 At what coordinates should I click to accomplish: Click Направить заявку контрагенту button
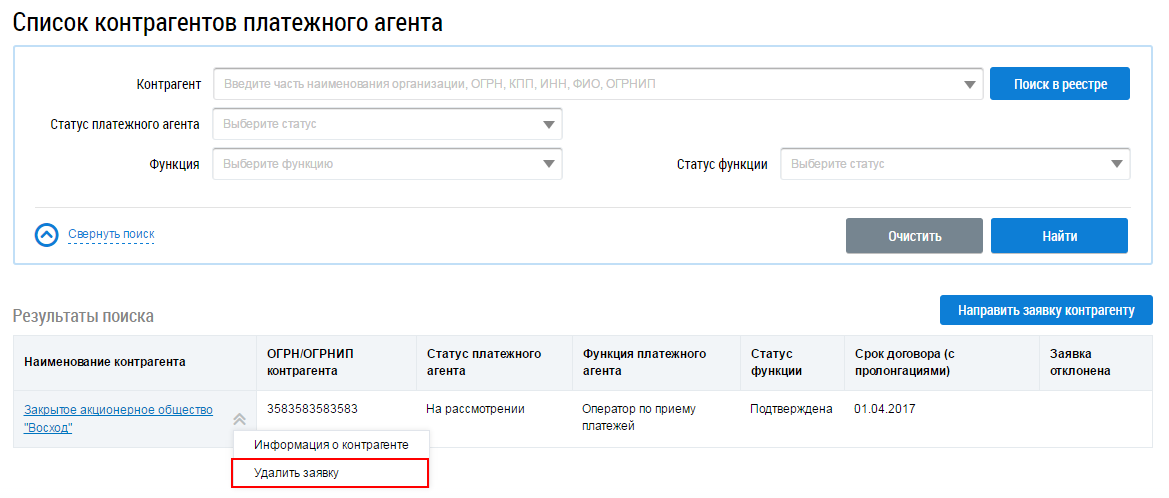pyautogui.click(x=1046, y=310)
